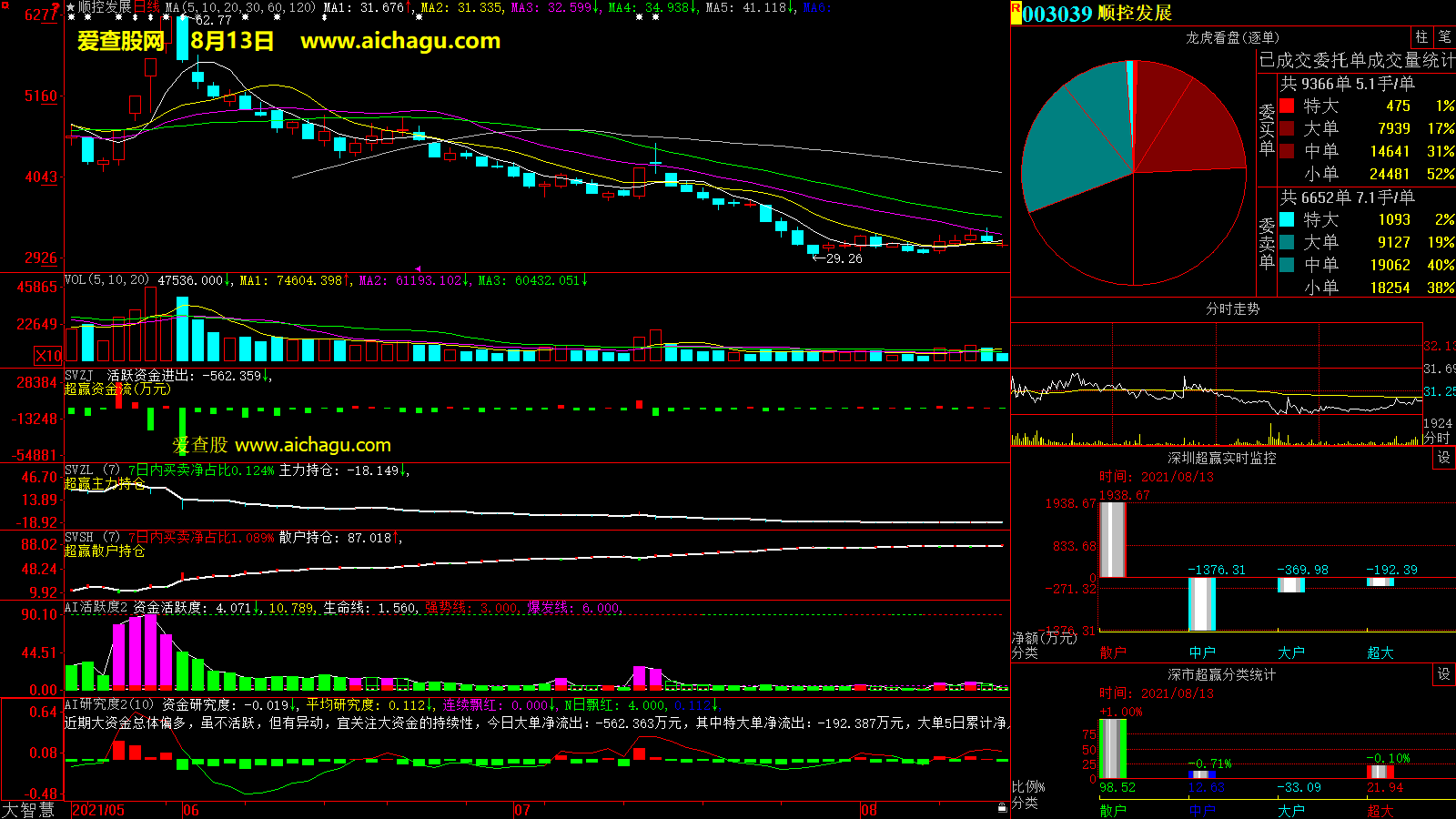Viewport: 1456px width, 819px height.
Task: Click stock code 003039 in header
Action: click(x=1057, y=14)
